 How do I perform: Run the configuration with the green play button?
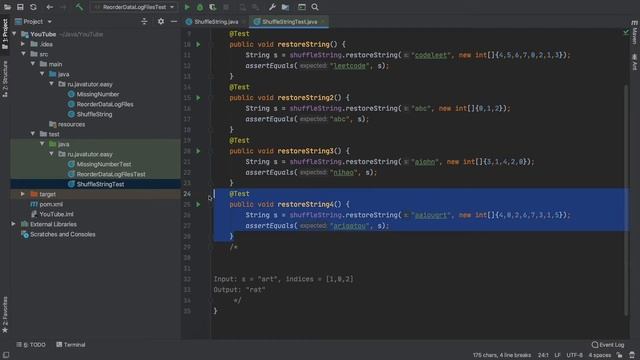(x=187, y=7)
